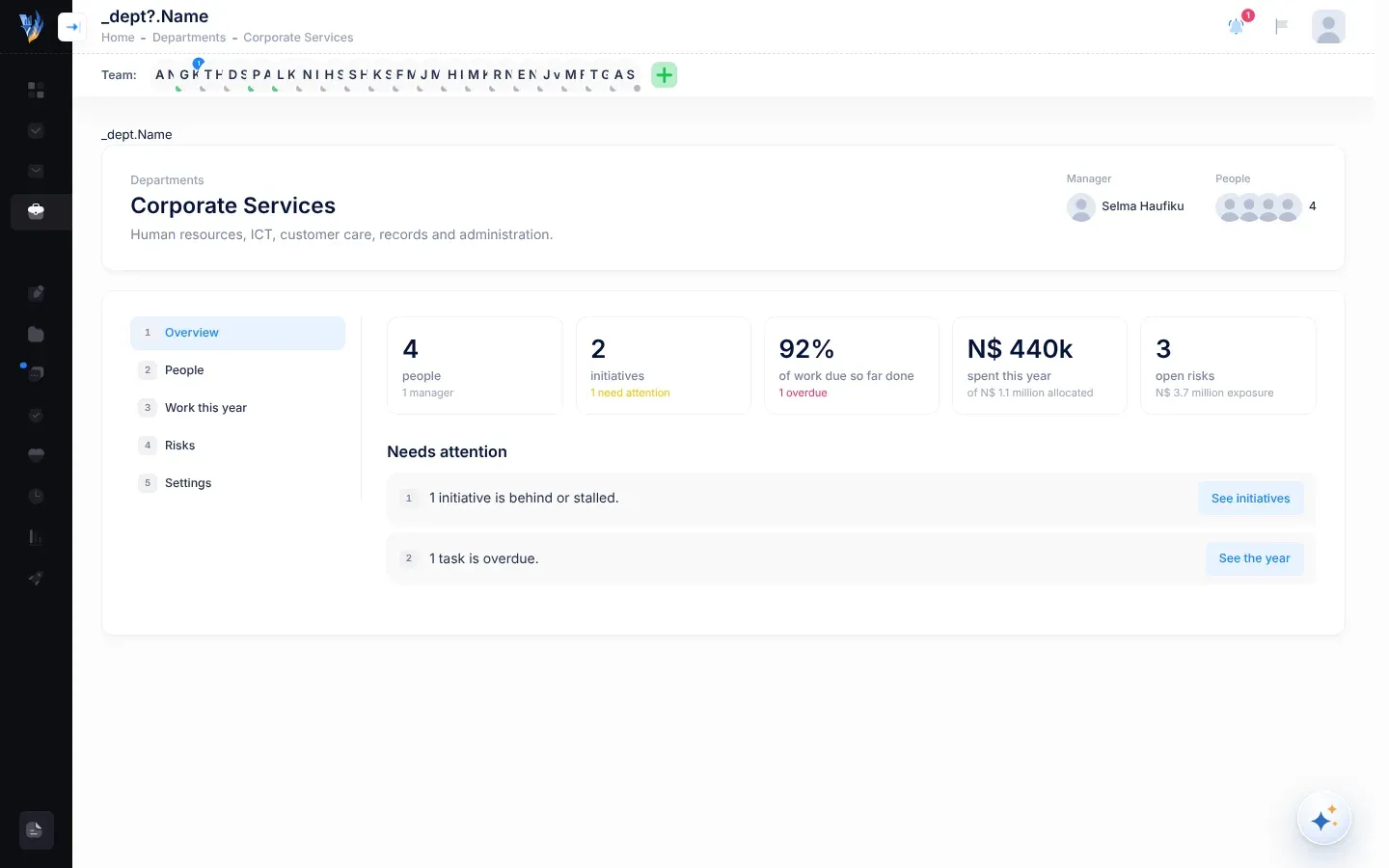1389x868 pixels.
Task: Open the clock icon in sidebar
Action: pos(36,496)
